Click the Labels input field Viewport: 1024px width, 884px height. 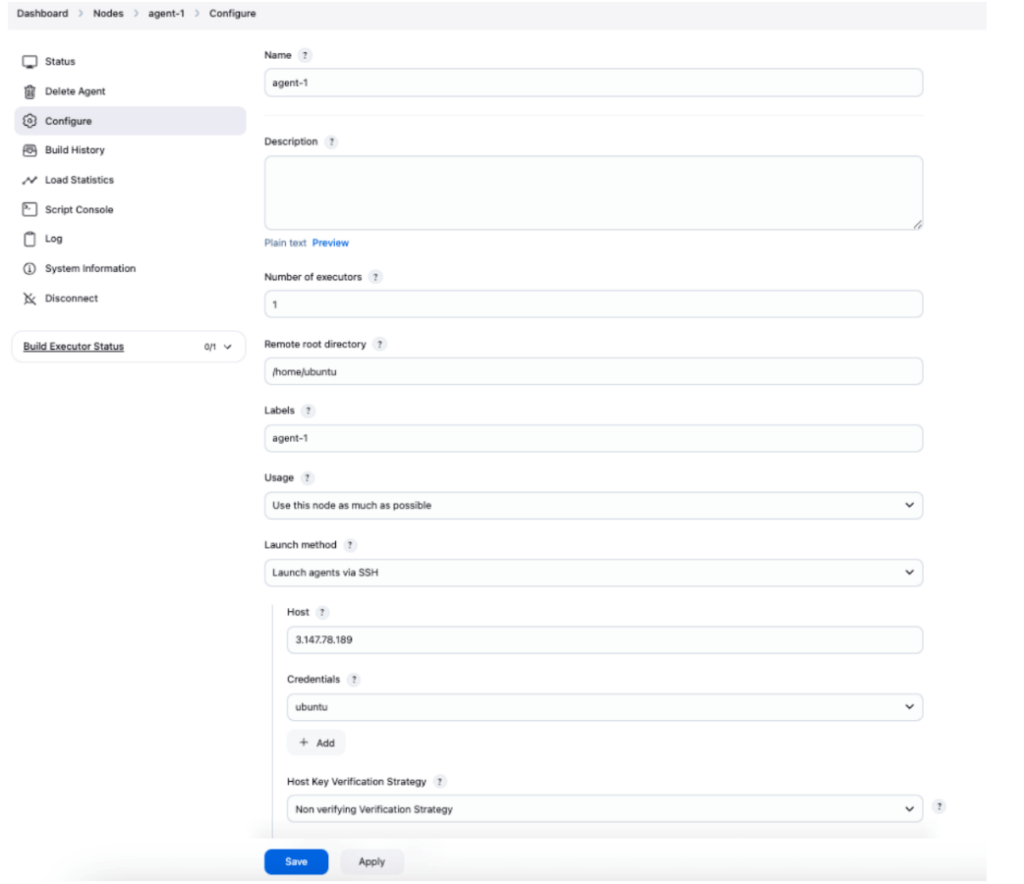[x=593, y=438]
